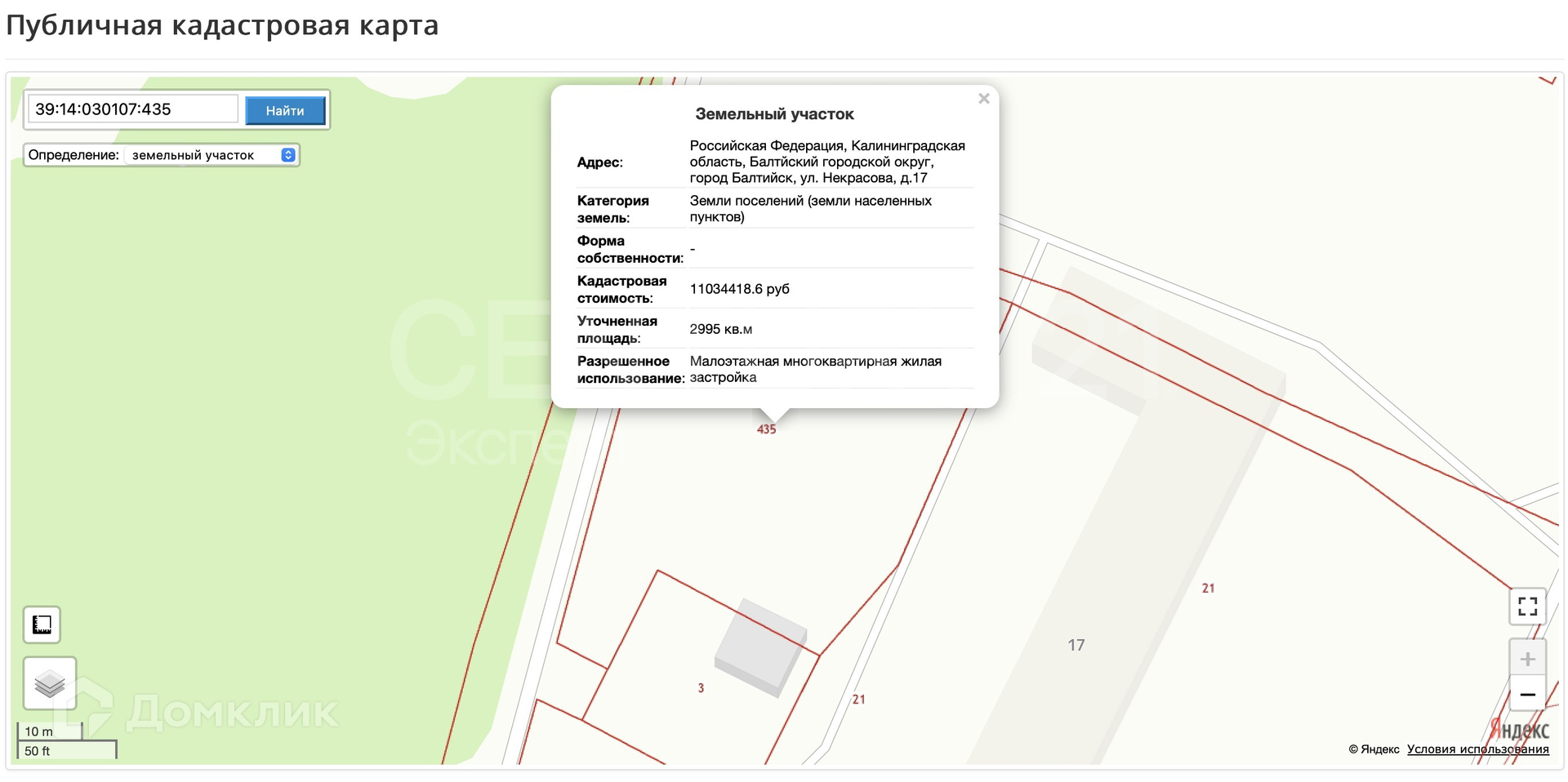
Task: Click the Кадастровая стоимость field label
Action: (x=621, y=289)
